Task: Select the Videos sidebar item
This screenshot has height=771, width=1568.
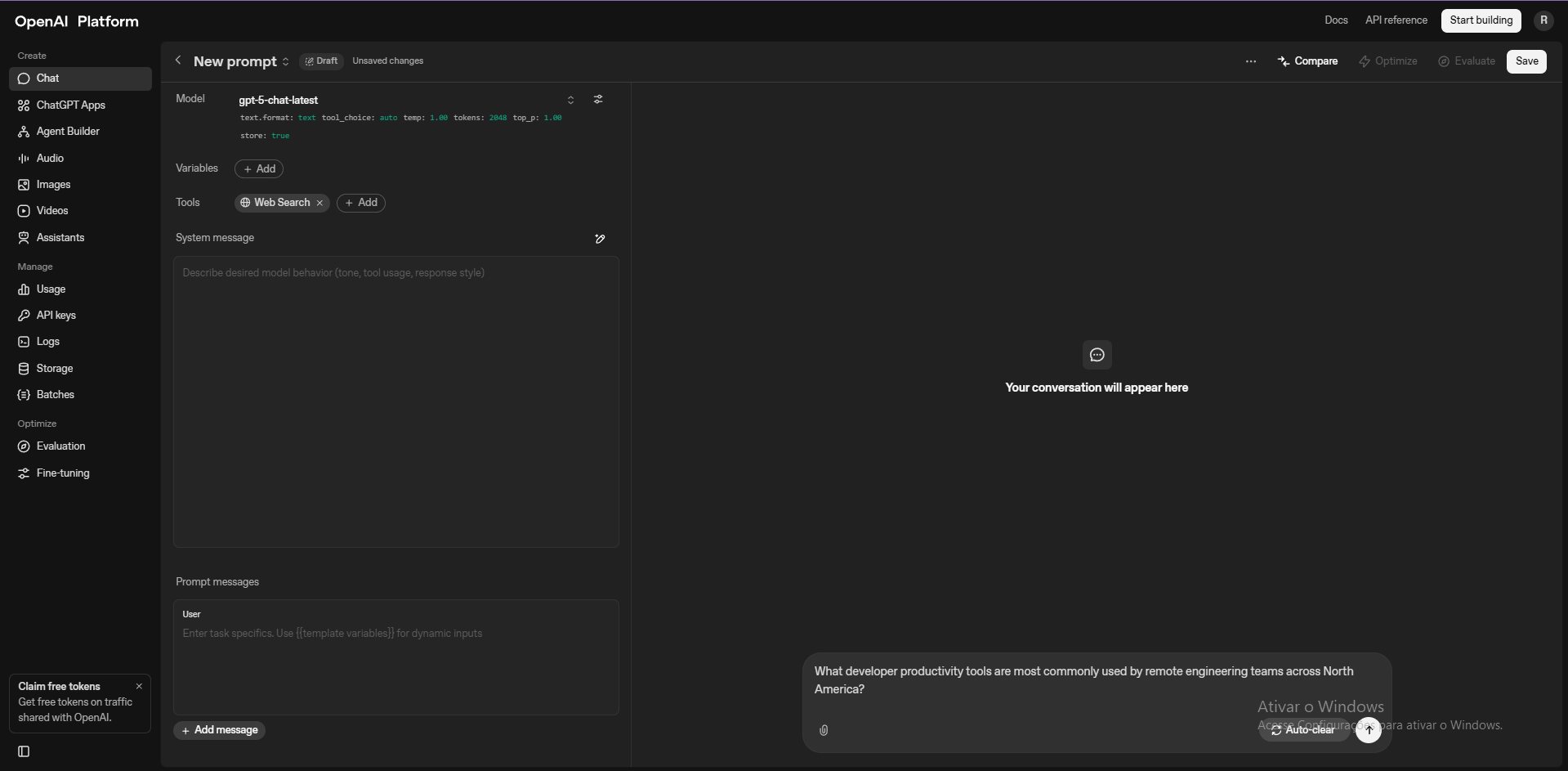Action: coord(52,210)
